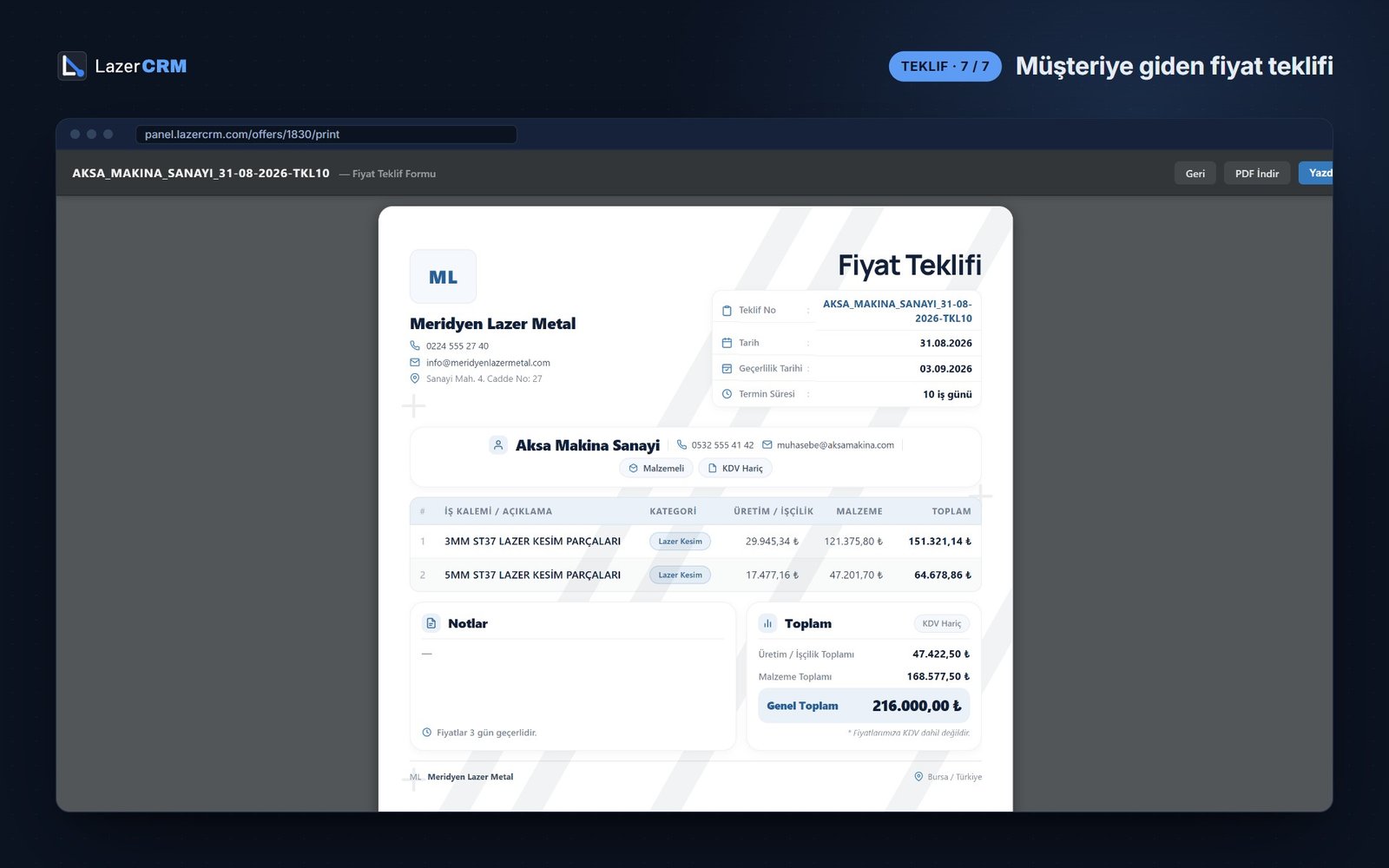Image resolution: width=1389 pixels, height=868 pixels.
Task: Click the envelope icon beside info@meridyenlazermetal.com
Action: click(415, 362)
